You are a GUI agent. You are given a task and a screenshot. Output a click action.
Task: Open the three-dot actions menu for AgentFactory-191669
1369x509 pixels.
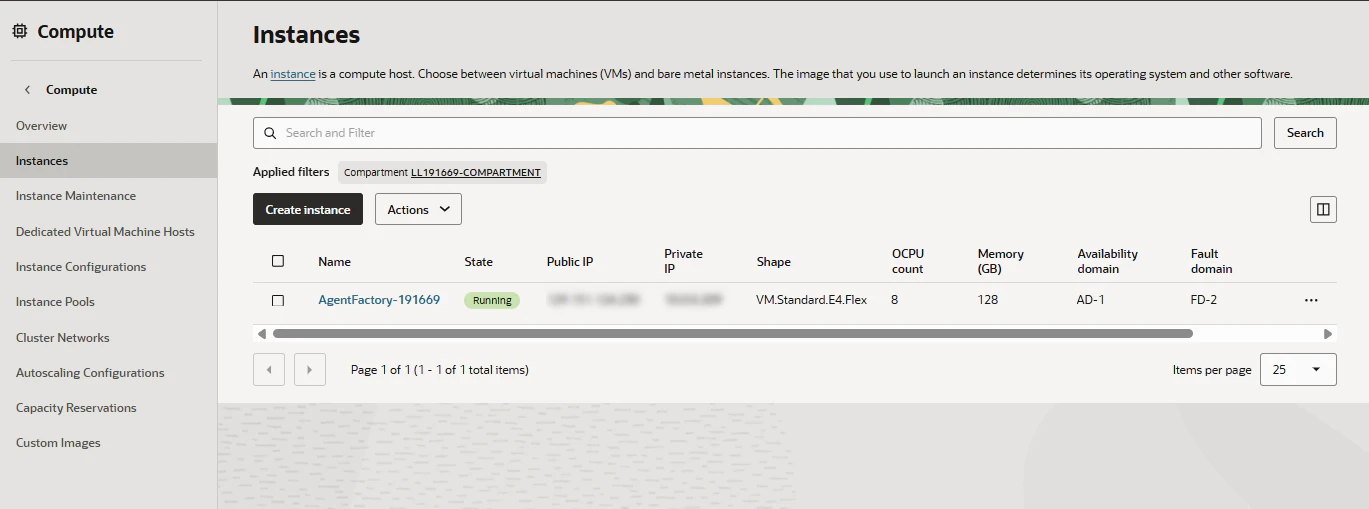click(1311, 300)
